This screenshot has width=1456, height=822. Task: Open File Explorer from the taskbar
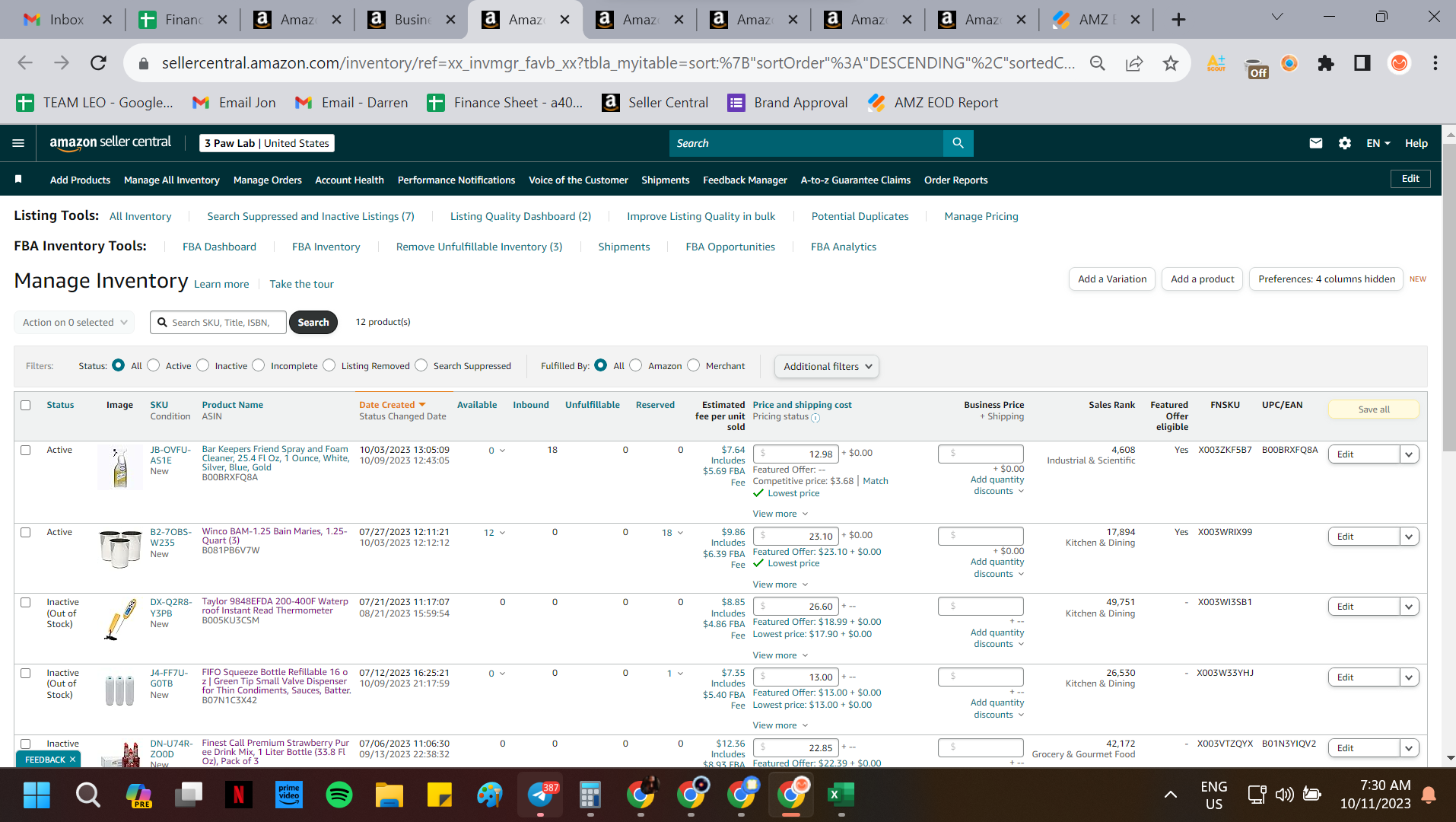[x=389, y=795]
